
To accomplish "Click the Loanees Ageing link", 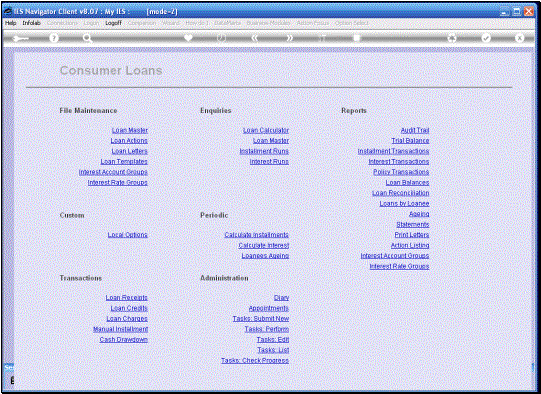I will 265,256.
